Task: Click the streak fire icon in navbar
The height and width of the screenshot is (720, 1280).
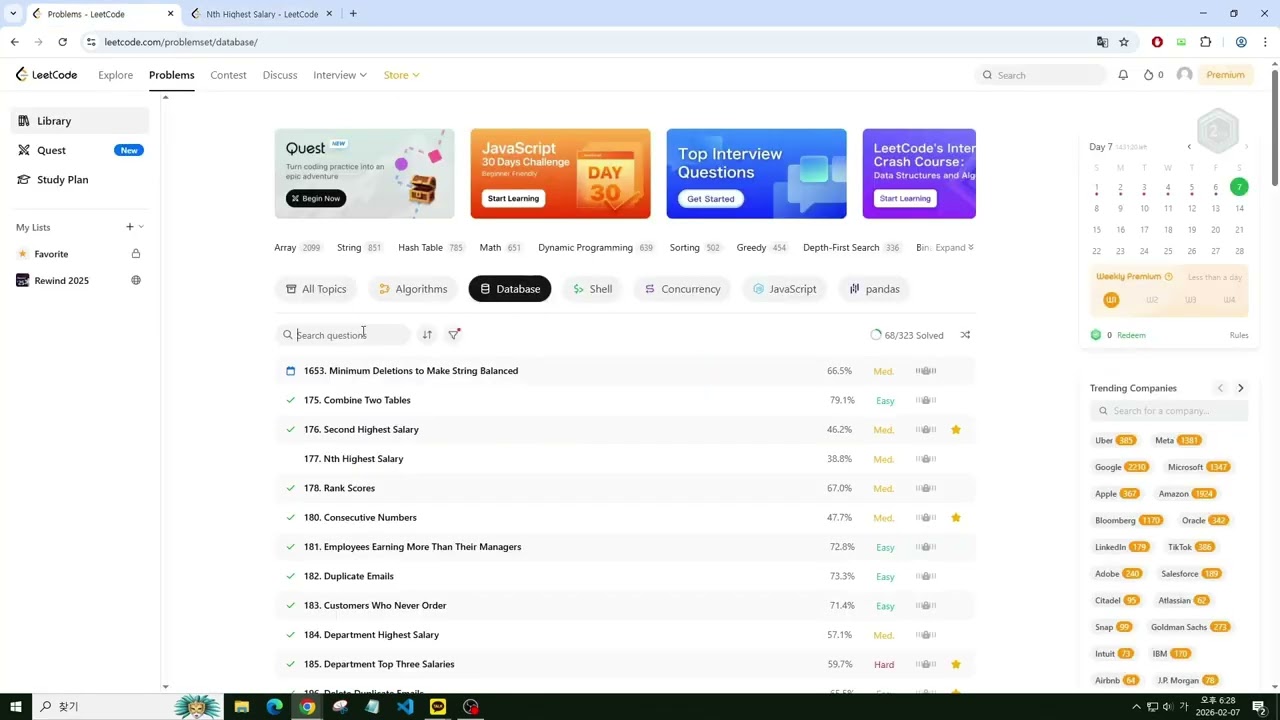Action: tap(1149, 75)
